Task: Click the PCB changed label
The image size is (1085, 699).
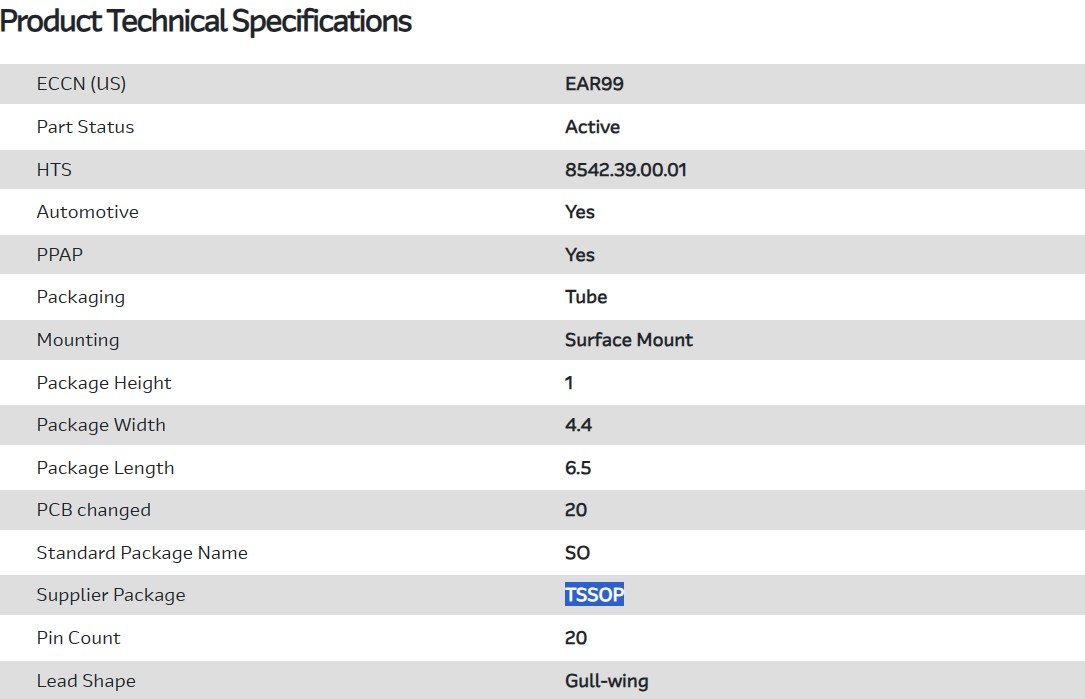Action: click(93, 510)
